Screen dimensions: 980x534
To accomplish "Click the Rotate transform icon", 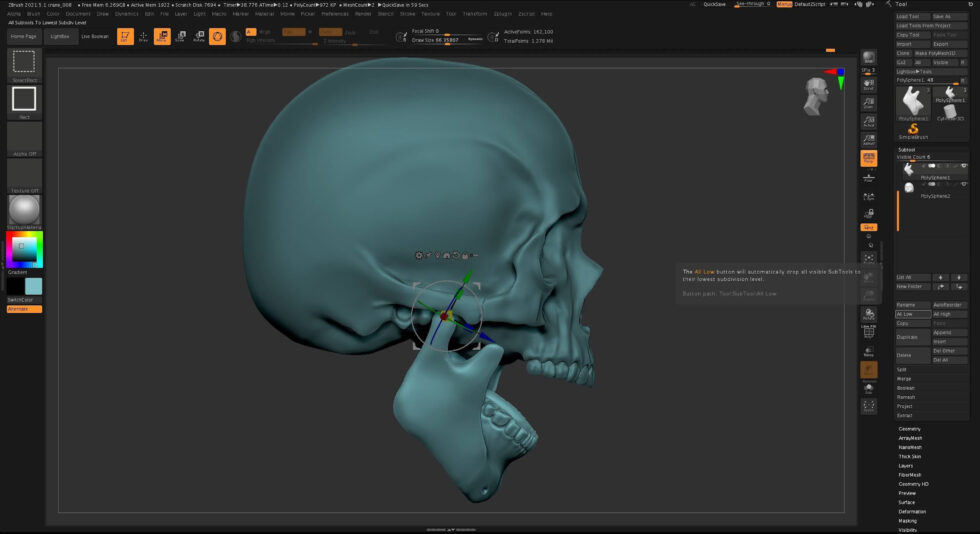I will 198,37.
